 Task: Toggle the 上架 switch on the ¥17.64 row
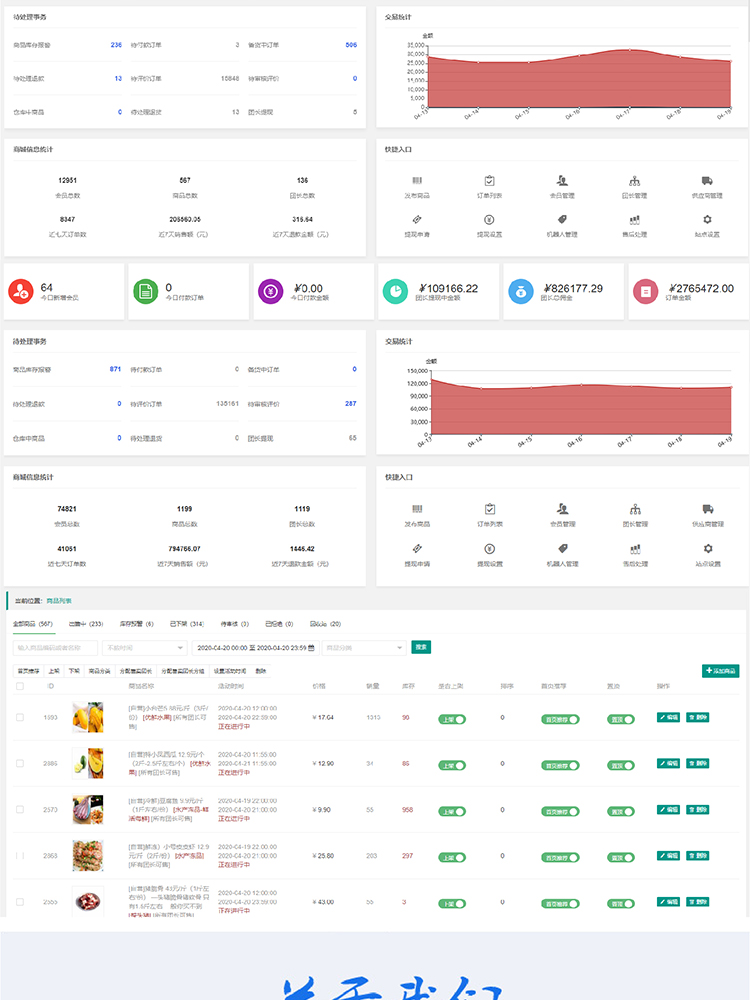click(x=452, y=719)
